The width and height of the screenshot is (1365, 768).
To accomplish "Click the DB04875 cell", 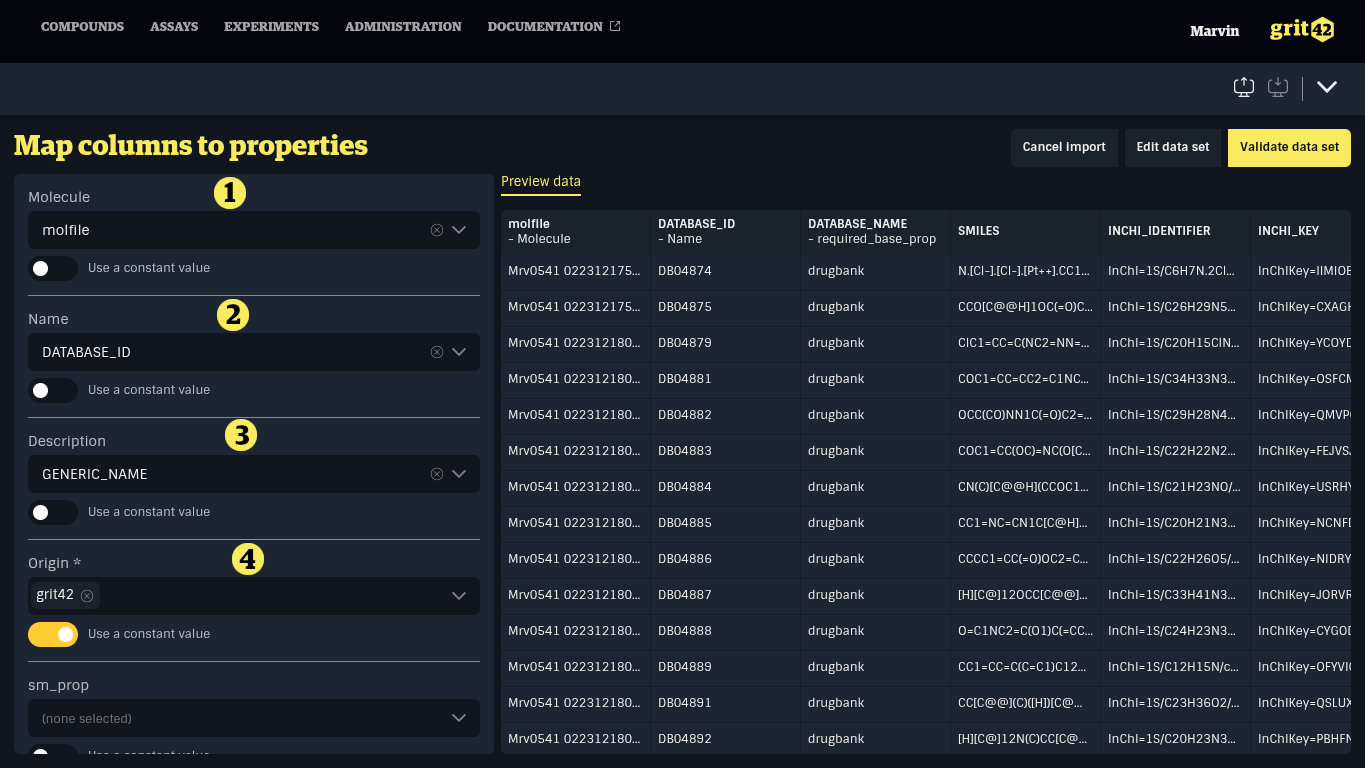I will tap(726, 307).
